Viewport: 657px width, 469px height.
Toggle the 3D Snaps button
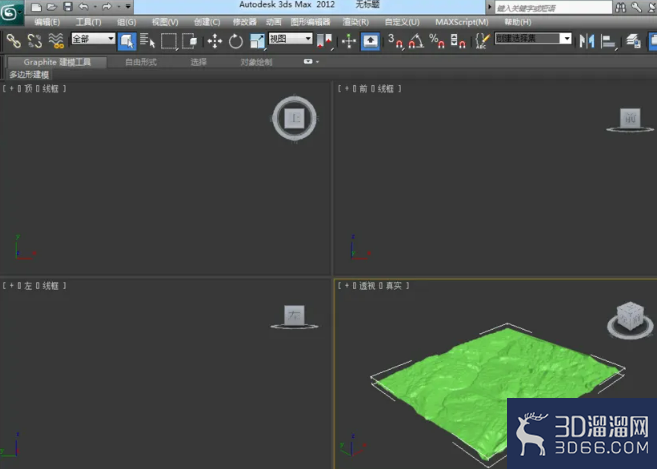pos(395,41)
